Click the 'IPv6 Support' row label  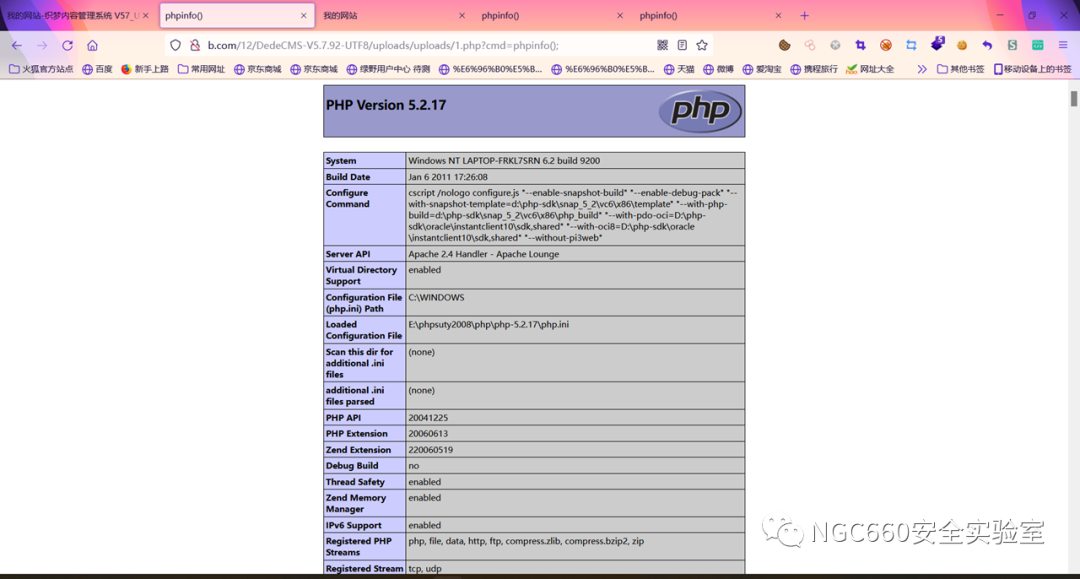click(x=353, y=525)
